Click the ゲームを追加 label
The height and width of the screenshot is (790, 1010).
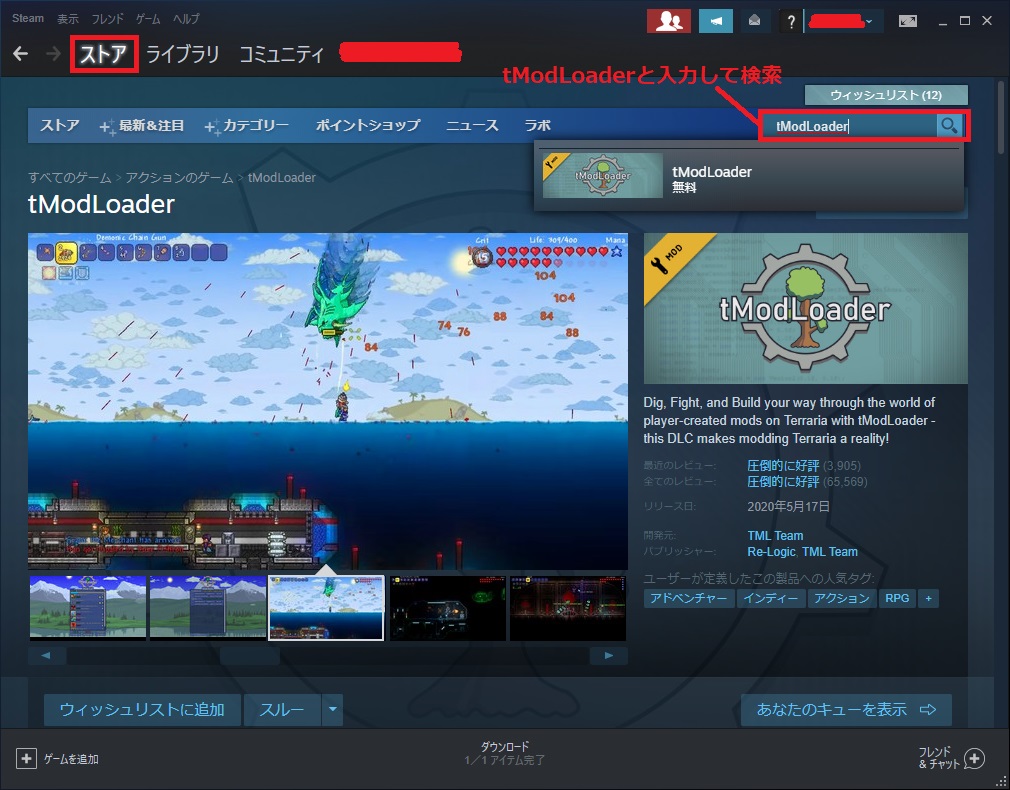point(71,759)
